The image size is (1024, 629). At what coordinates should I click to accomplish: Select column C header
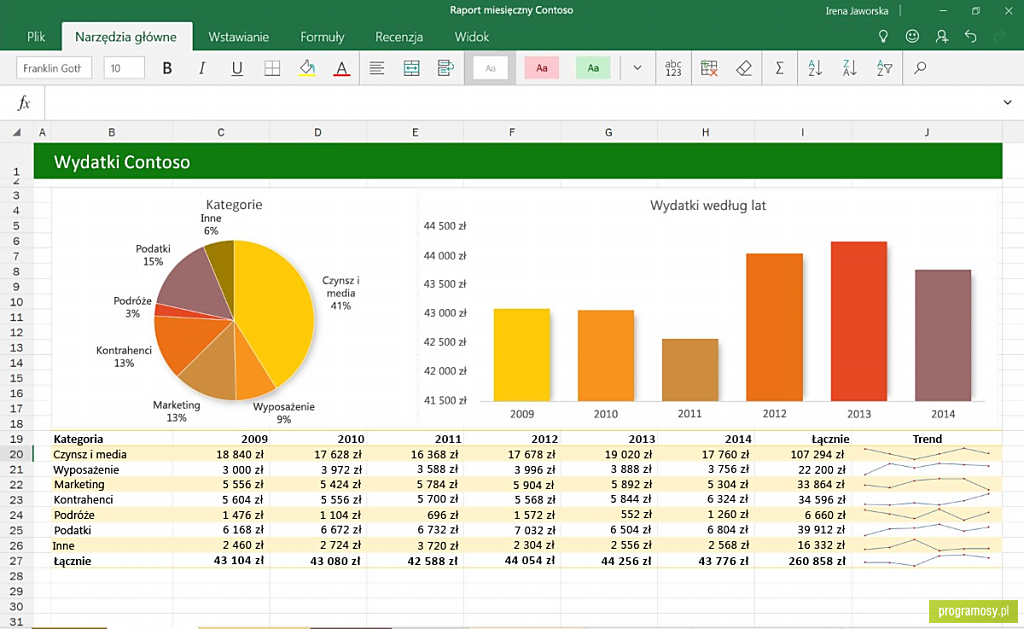(221, 133)
